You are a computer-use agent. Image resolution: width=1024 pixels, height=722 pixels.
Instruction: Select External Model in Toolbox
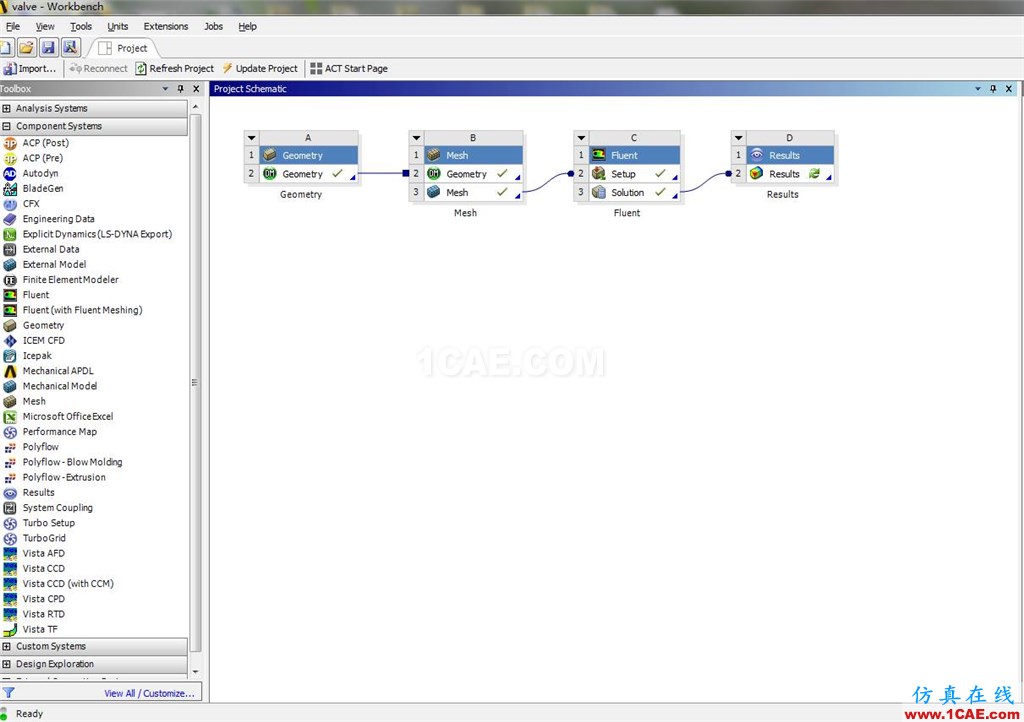[x=54, y=264]
